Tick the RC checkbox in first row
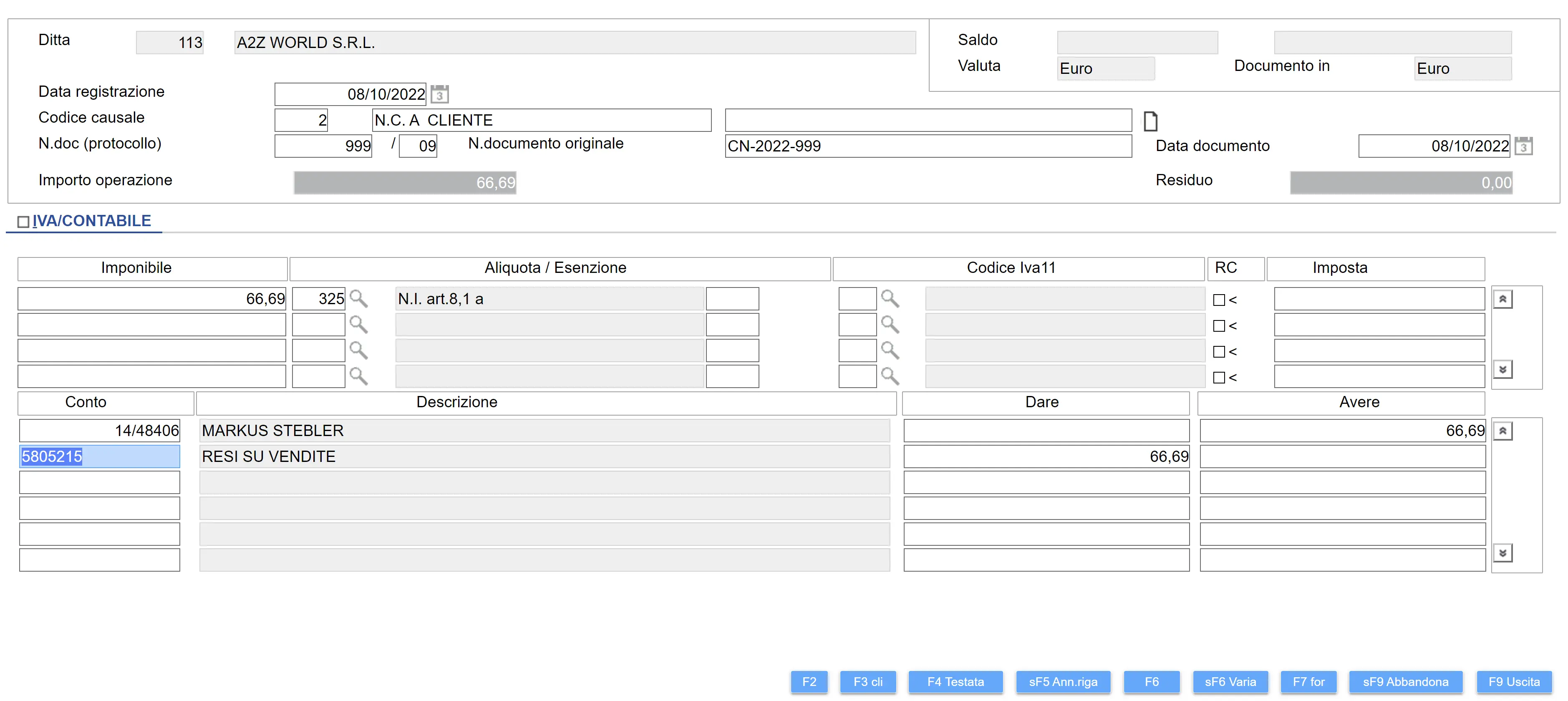 (1219, 300)
